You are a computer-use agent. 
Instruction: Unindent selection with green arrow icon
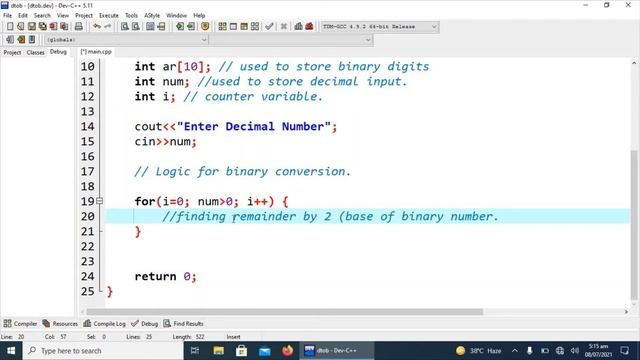click(x=191, y=27)
